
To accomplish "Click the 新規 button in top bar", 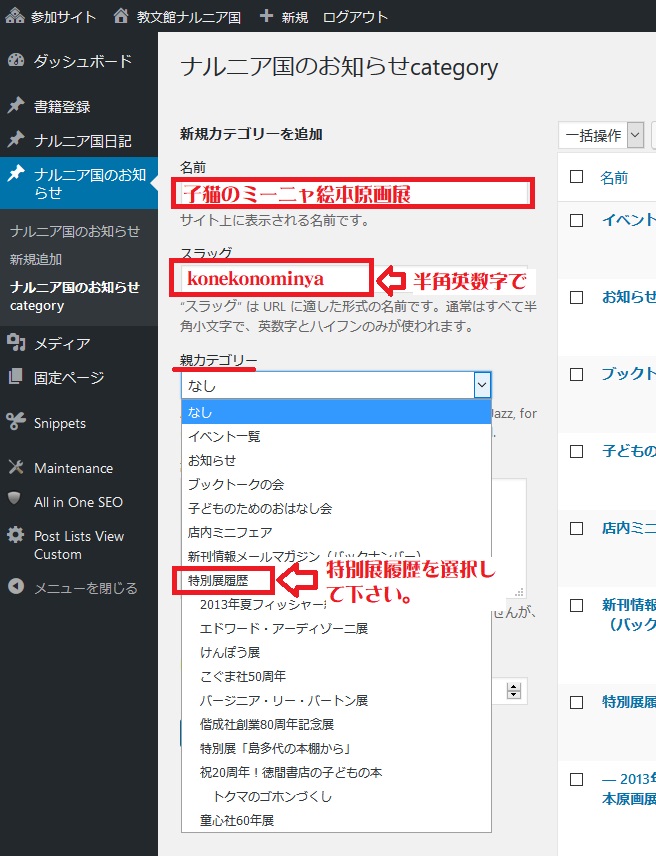I will coord(284,17).
